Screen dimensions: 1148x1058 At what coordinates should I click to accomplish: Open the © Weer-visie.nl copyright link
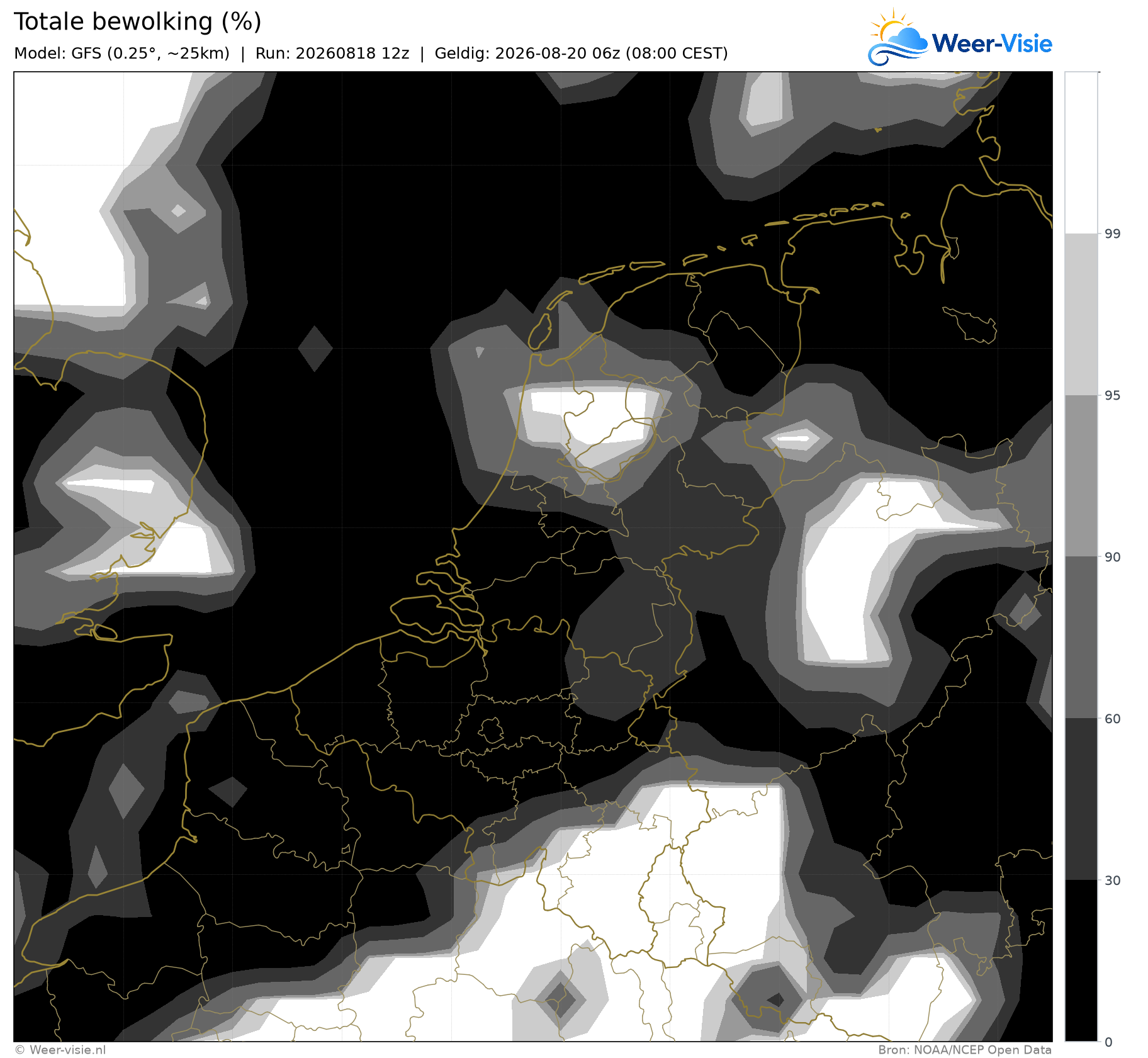60,1050
